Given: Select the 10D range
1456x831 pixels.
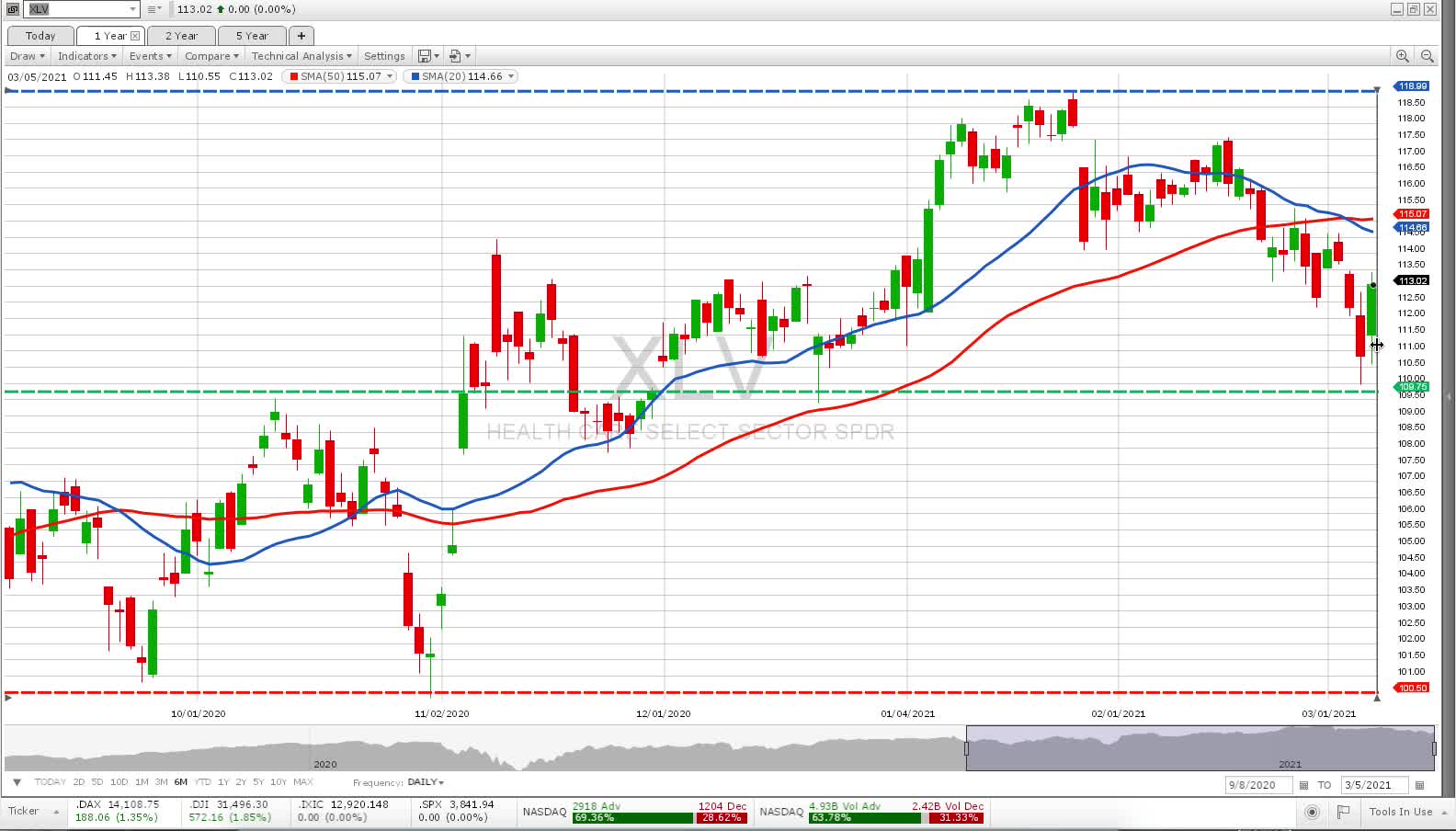Looking at the screenshot, I should coord(119,782).
